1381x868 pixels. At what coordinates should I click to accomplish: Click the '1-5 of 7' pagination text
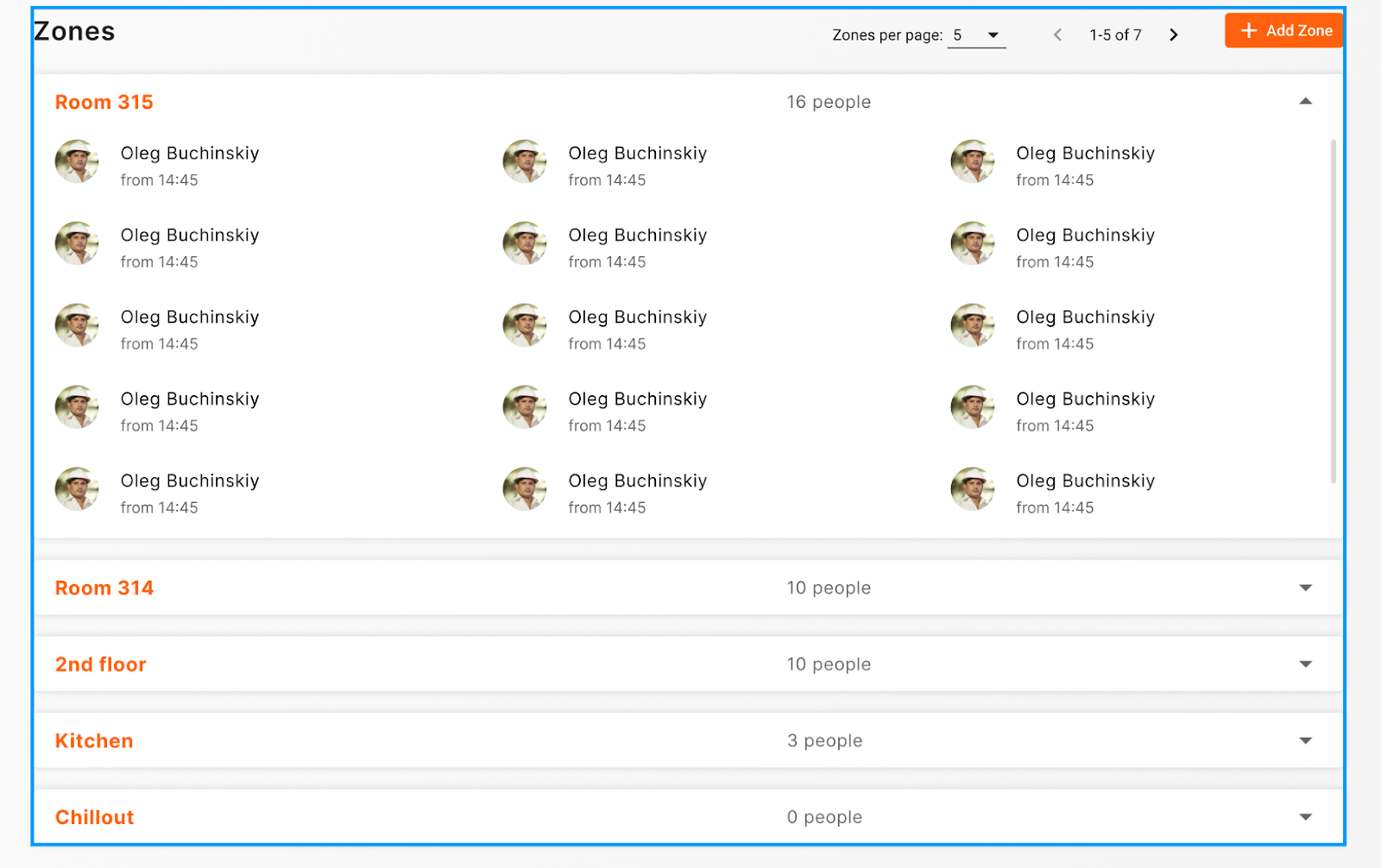pyautogui.click(x=1115, y=35)
